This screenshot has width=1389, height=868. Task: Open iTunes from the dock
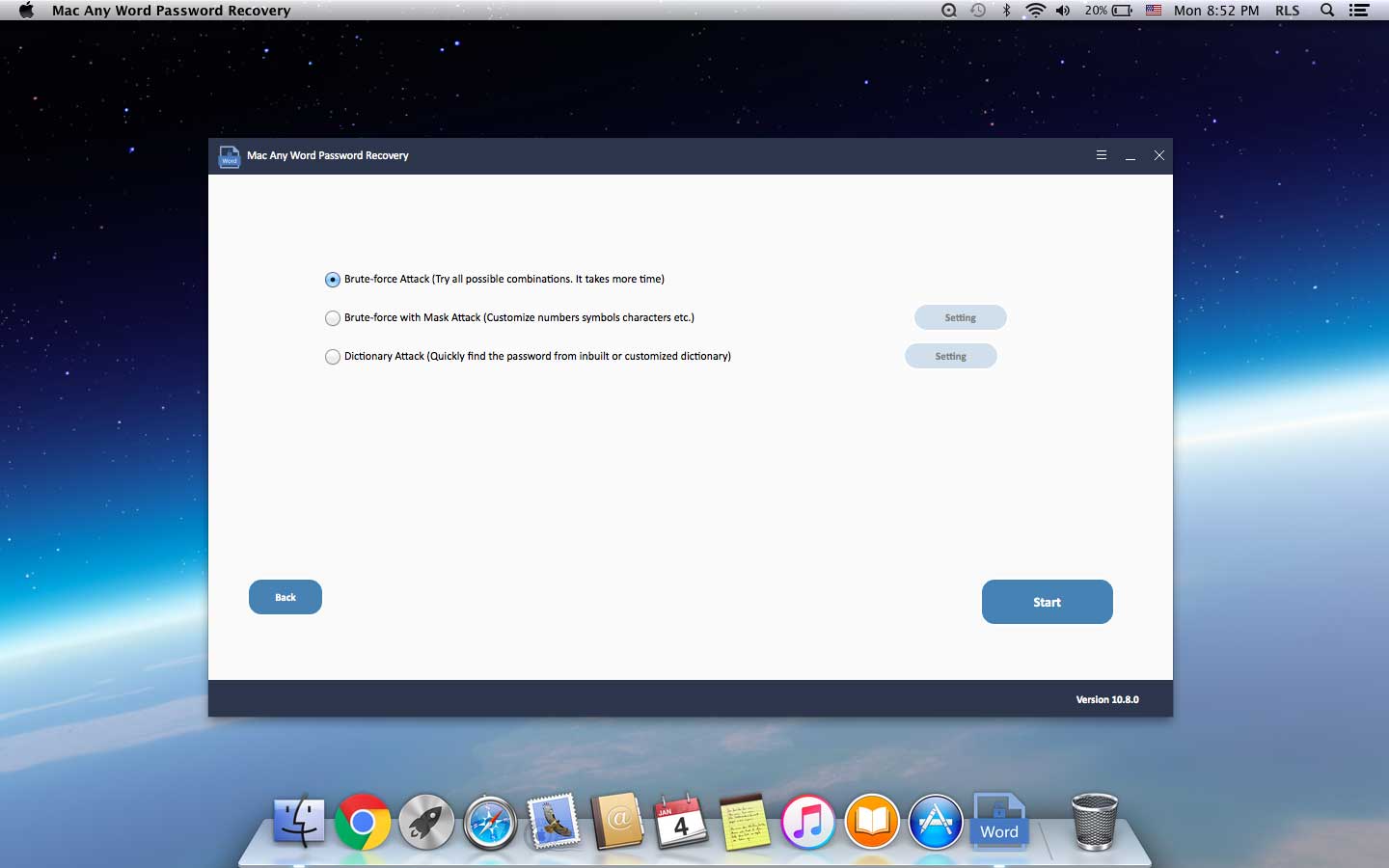pyautogui.click(x=807, y=823)
